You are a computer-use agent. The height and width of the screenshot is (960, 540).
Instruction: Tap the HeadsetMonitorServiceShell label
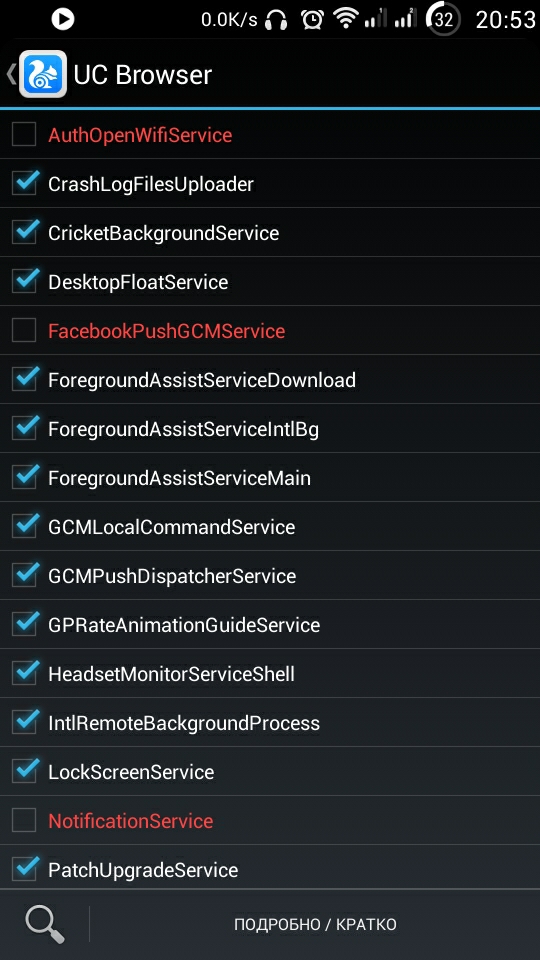point(171,674)
